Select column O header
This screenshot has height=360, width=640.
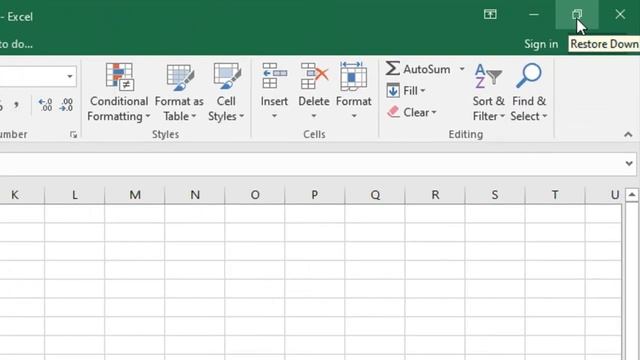(255, 195)
